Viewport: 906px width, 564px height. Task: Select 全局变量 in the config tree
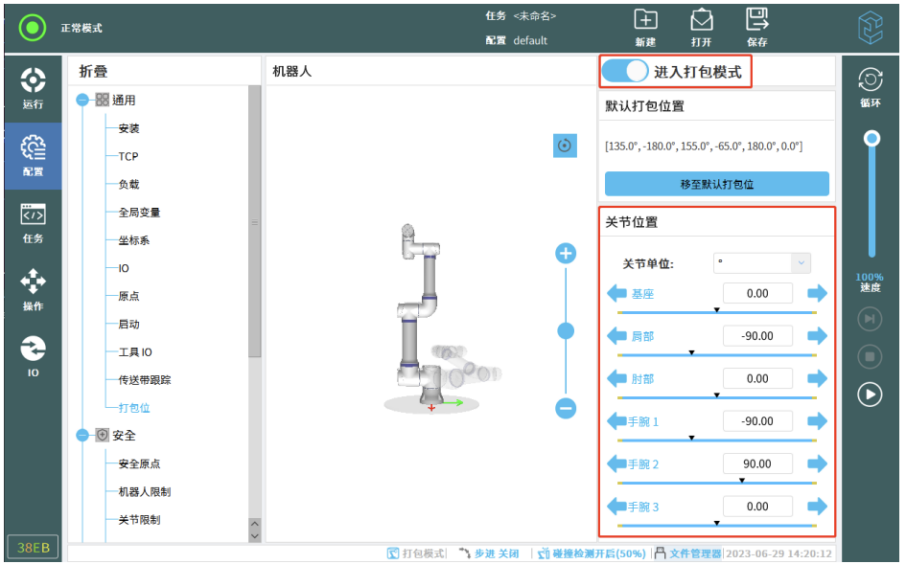139,212
